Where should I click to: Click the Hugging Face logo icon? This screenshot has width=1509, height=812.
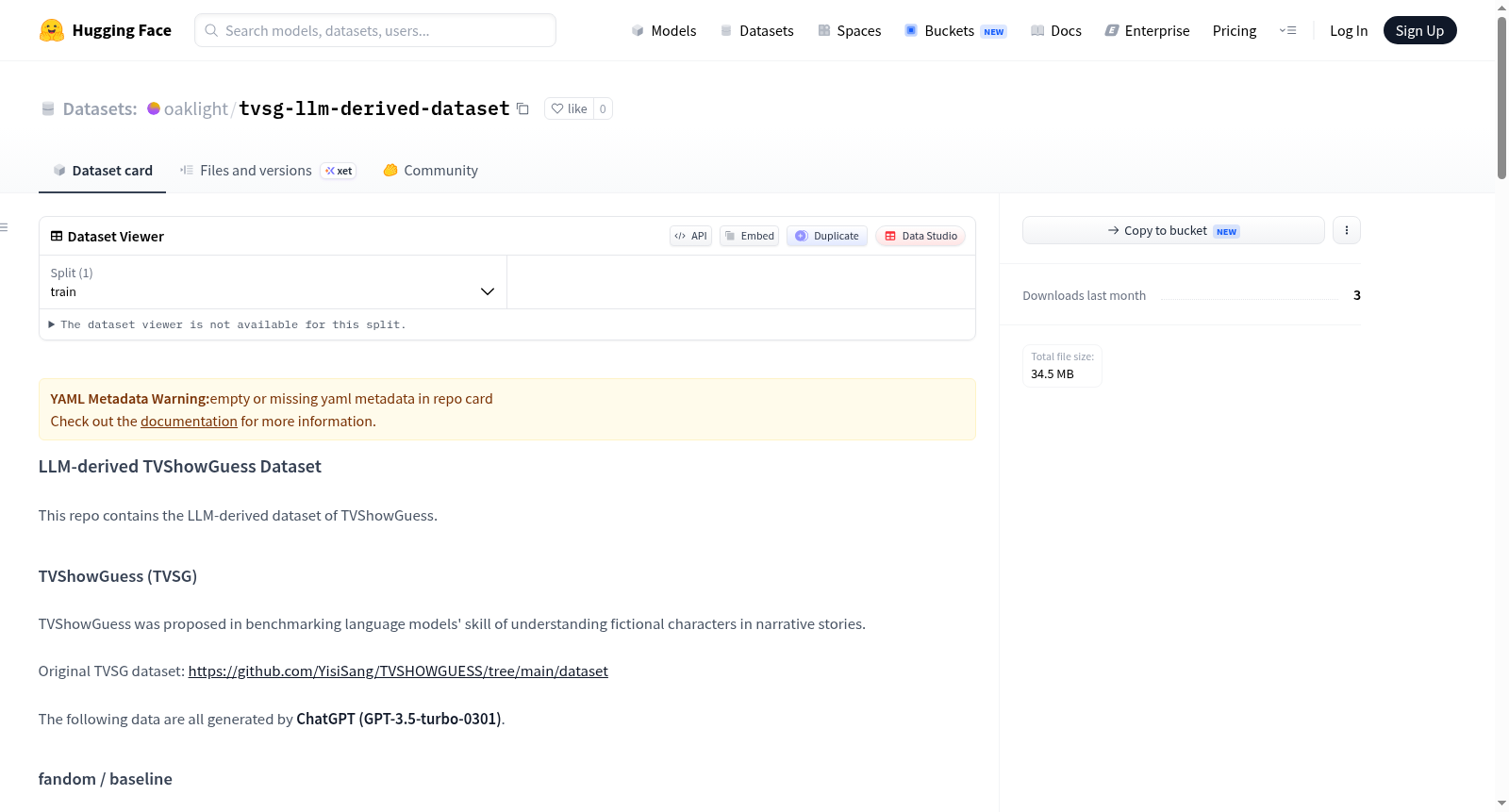coord(52,30)
